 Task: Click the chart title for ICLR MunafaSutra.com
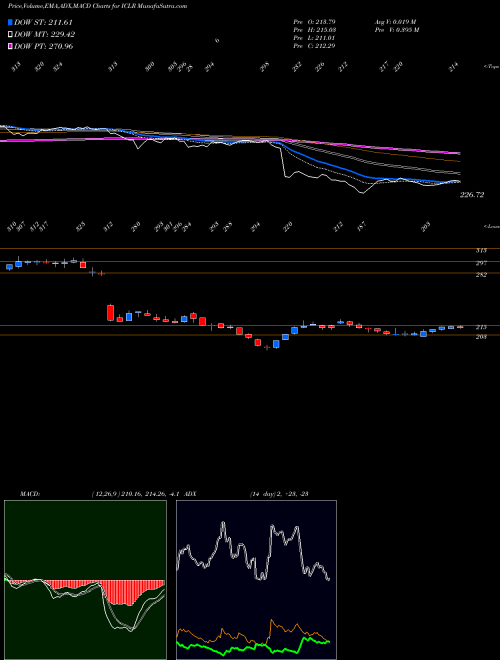[98, 6]
